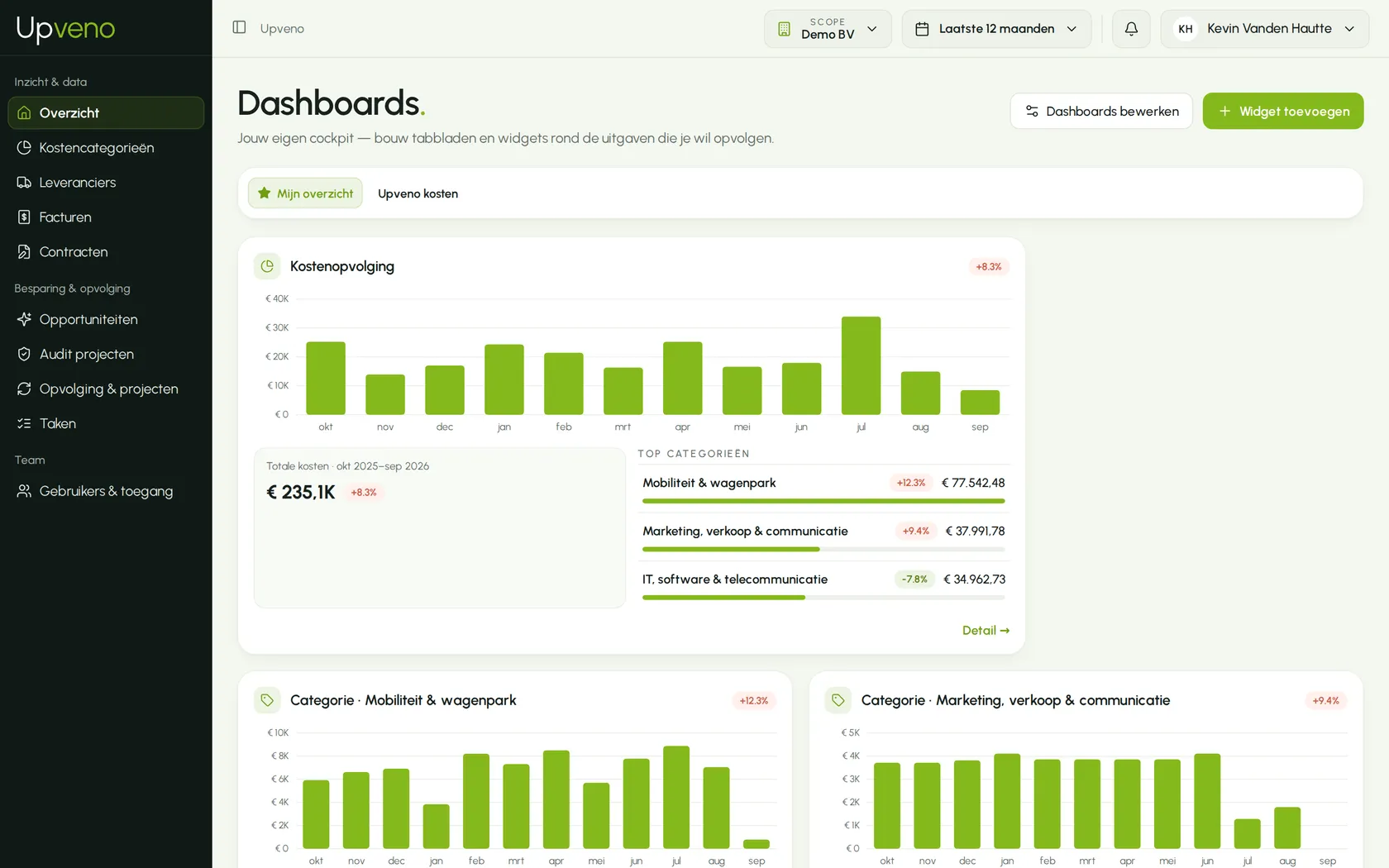Click the +12.3% badge on Mobiliteit widget header
Screen dimensions: 1389x868
tap(754, 701)
